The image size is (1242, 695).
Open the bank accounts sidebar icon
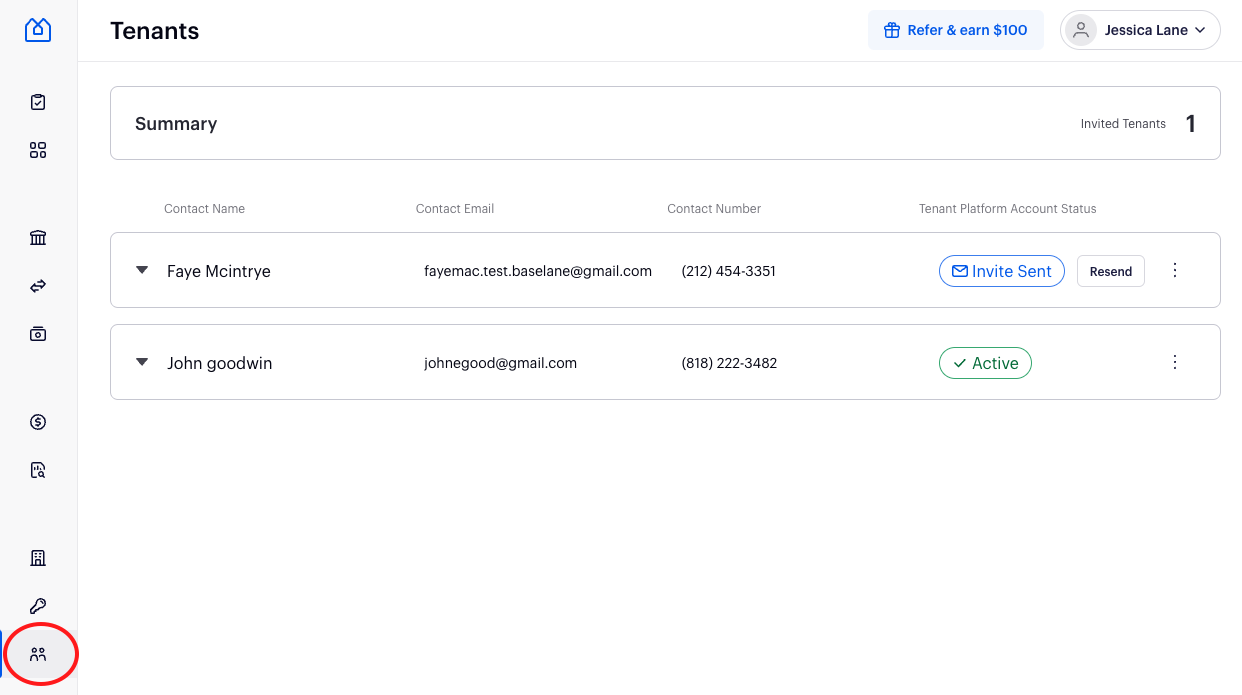[38, 238]
